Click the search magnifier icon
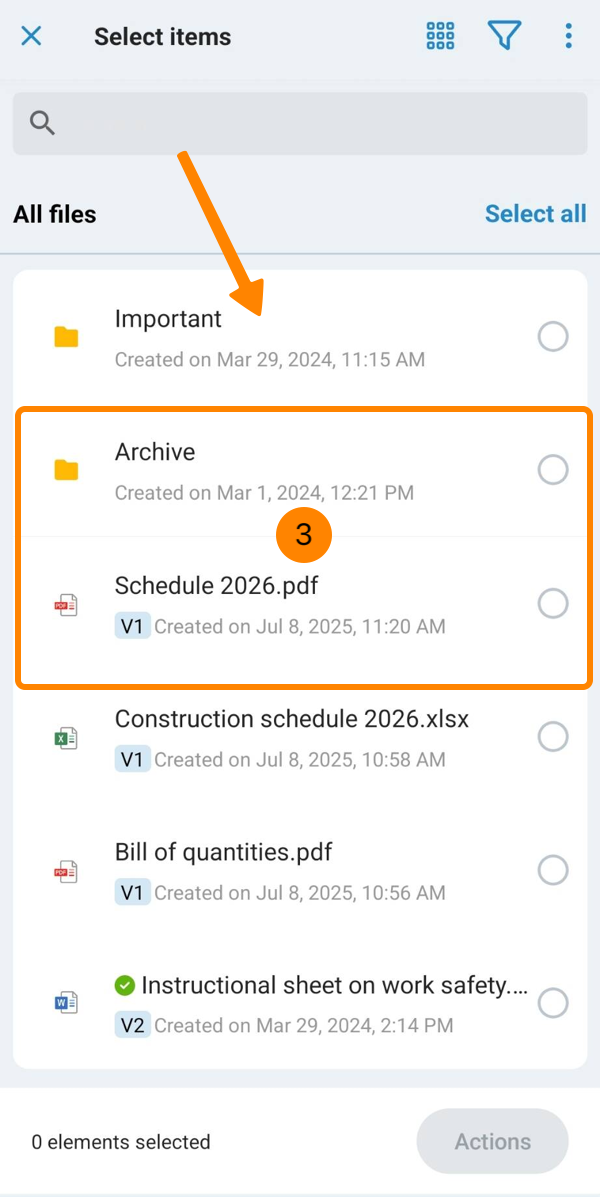 pos(42,123)
